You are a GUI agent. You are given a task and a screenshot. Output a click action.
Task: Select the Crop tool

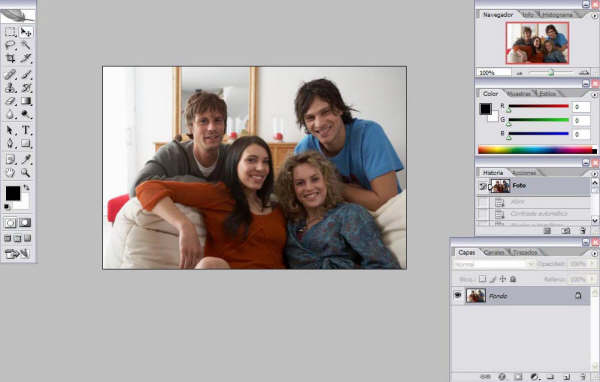point(10,58)
